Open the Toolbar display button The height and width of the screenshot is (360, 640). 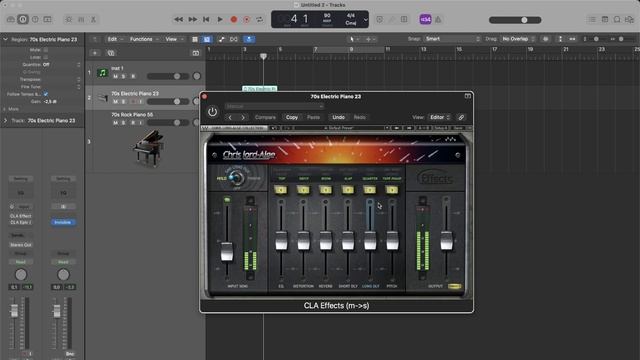(x=47, y=19)
